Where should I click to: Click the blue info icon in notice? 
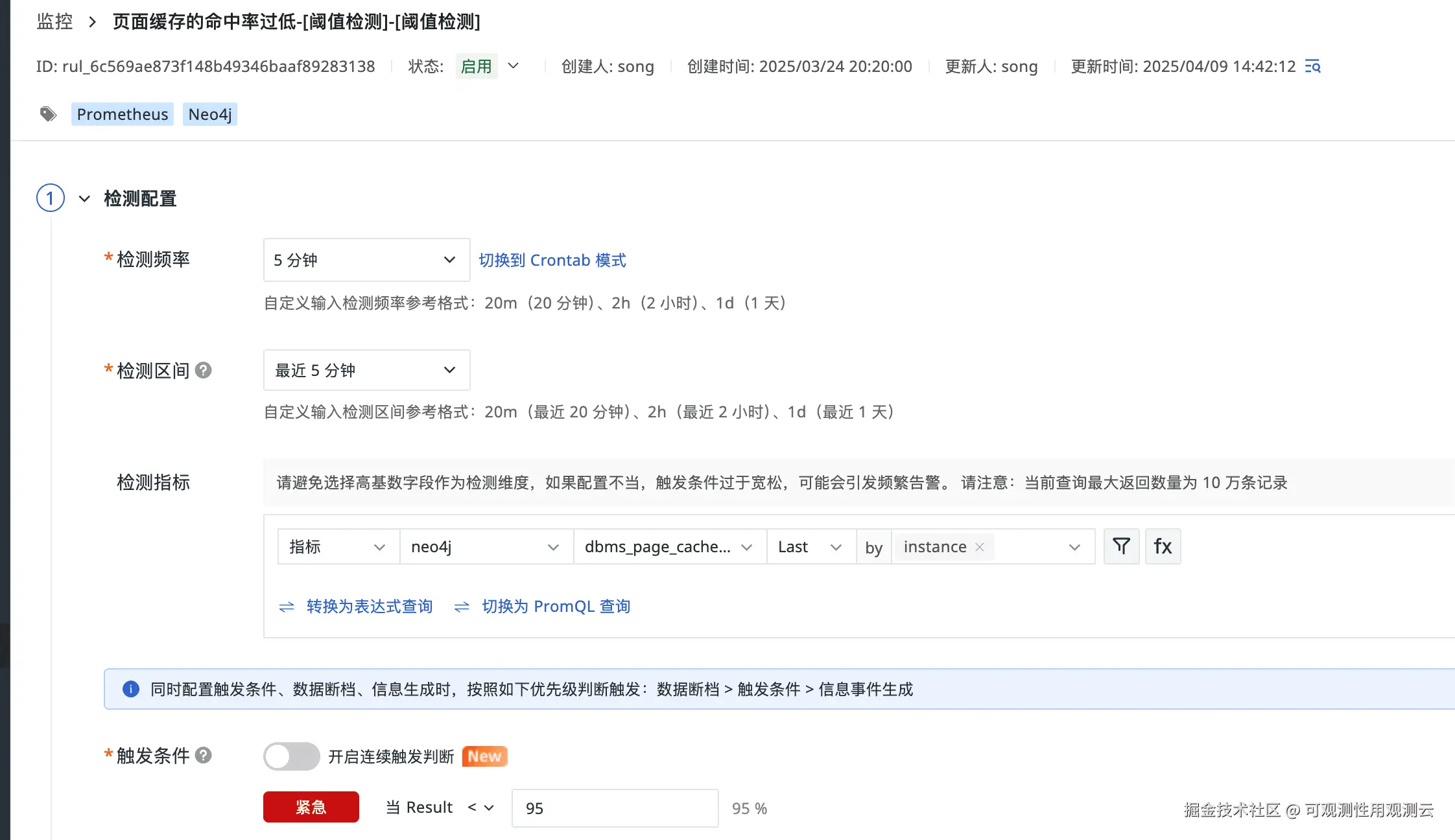[131, 689]
